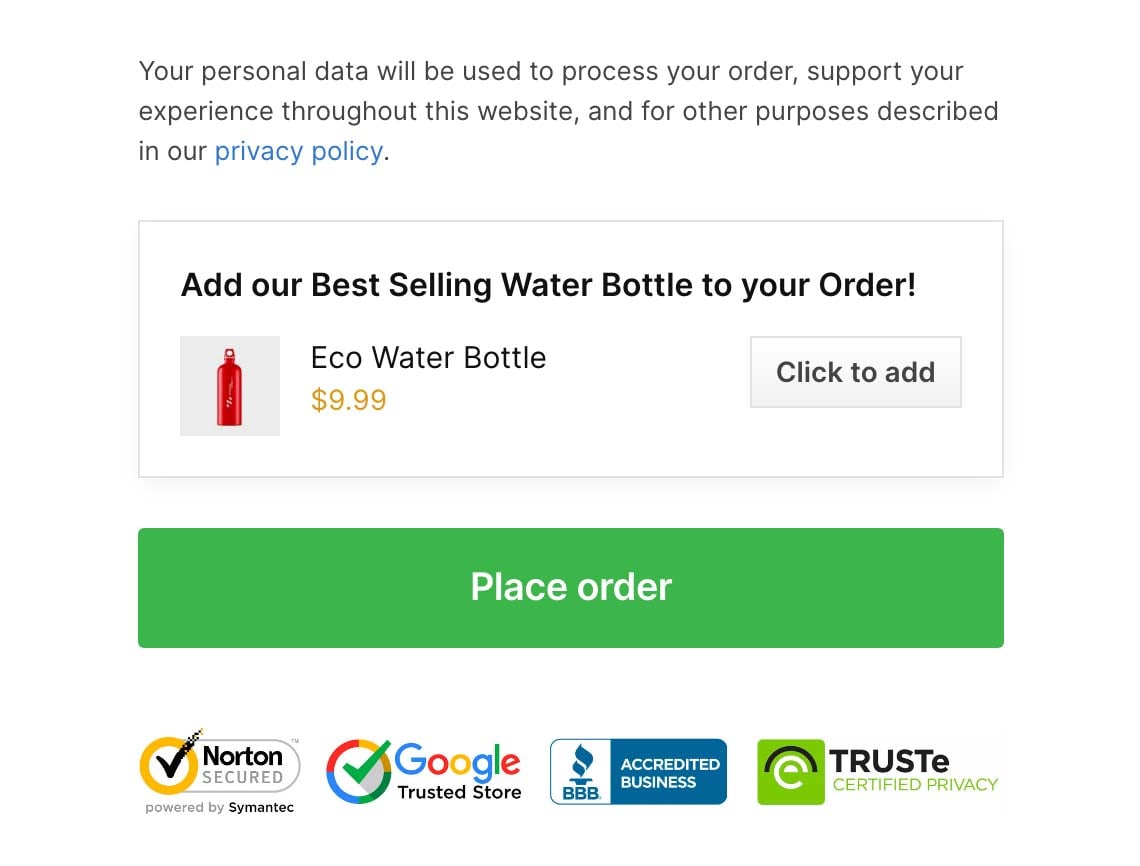The image size is (1140, 866).
Task: Click the BBB Accredited Business badge
Action: pyautogui.click(x=638, y=771)
